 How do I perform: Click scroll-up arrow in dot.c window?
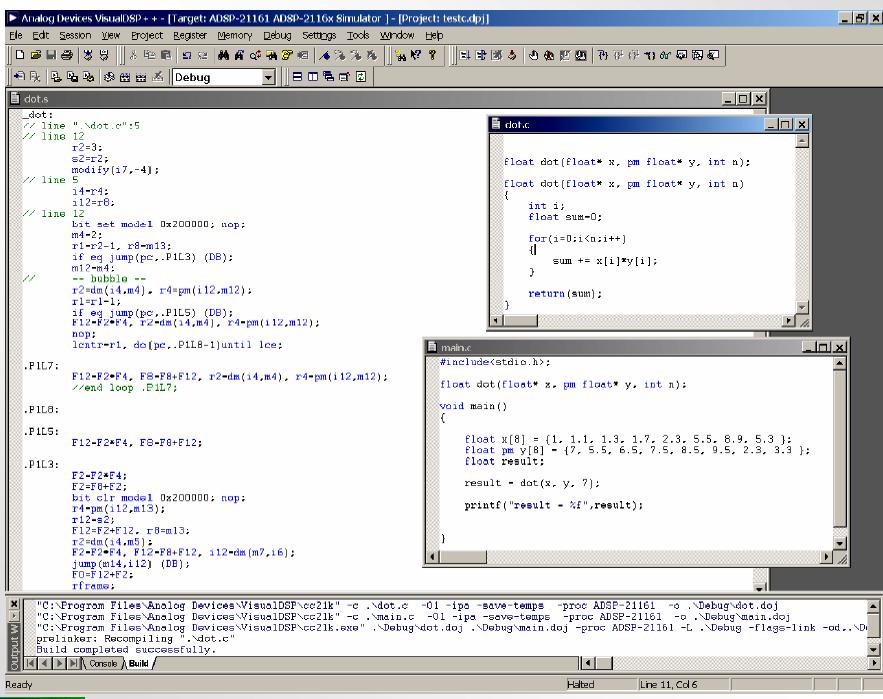click(802, 141)
